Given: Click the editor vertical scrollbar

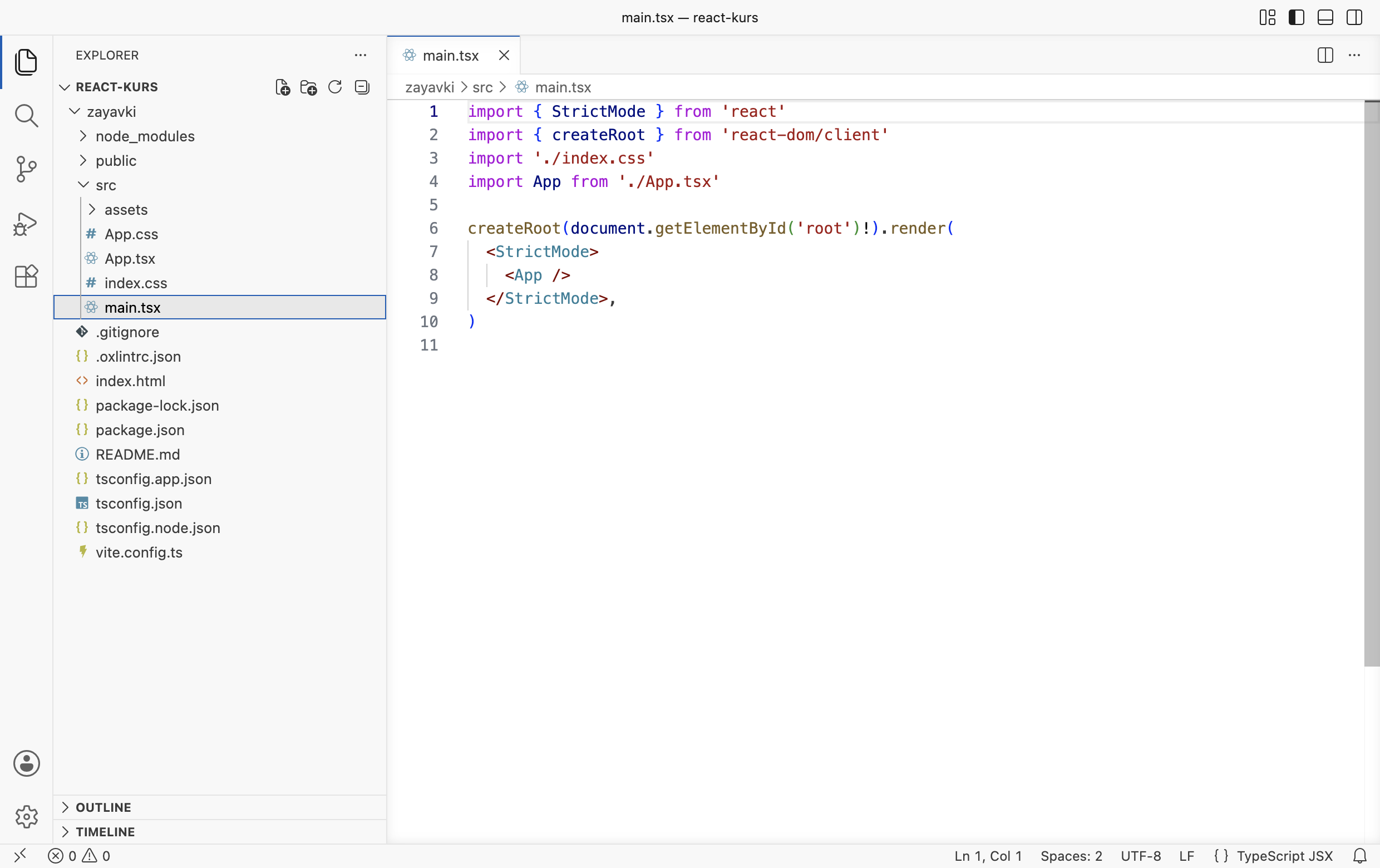Looking at the screenshot, I should click(1372, 384).
